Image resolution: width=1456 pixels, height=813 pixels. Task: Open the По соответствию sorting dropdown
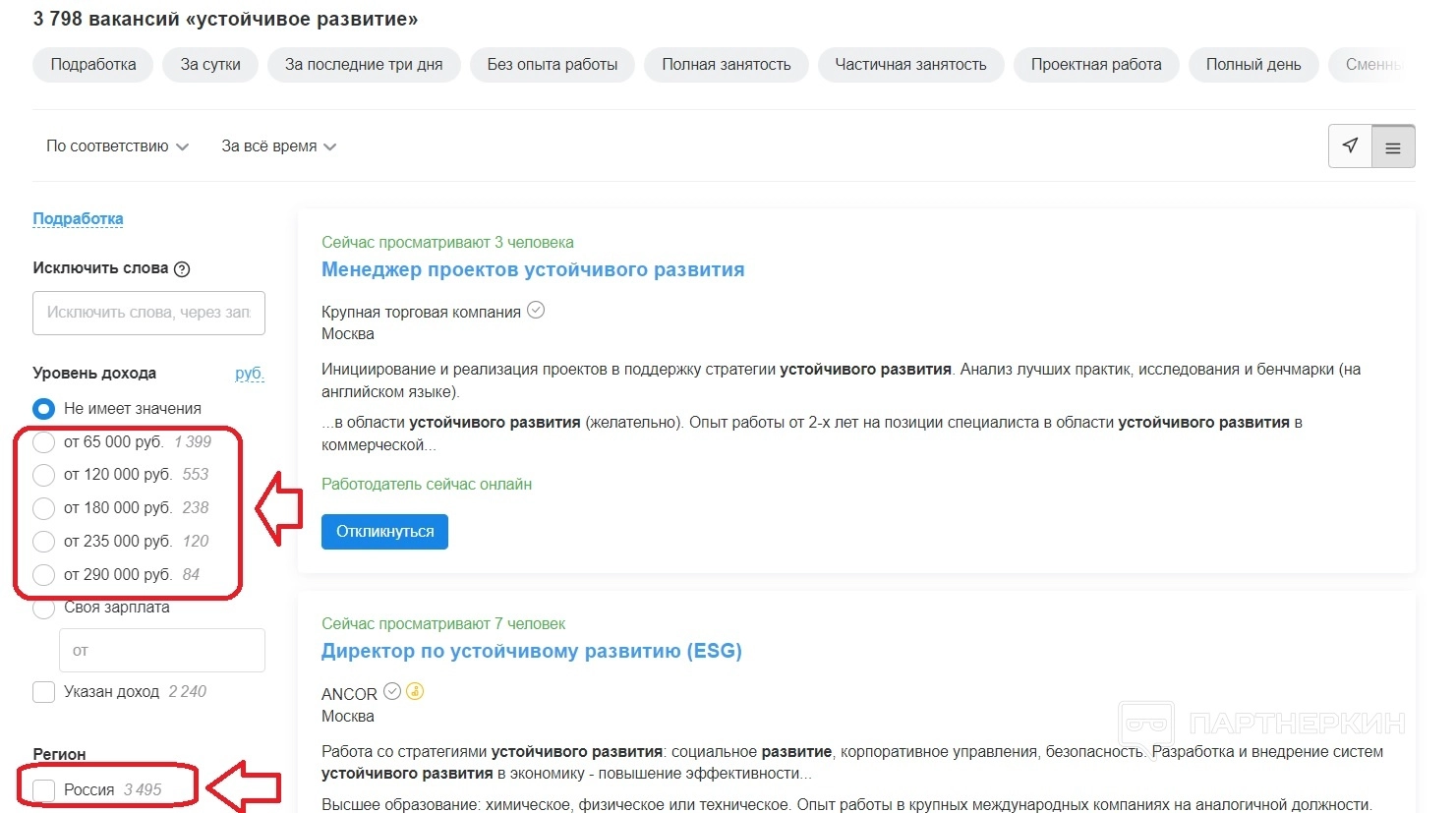pos(117,146)
